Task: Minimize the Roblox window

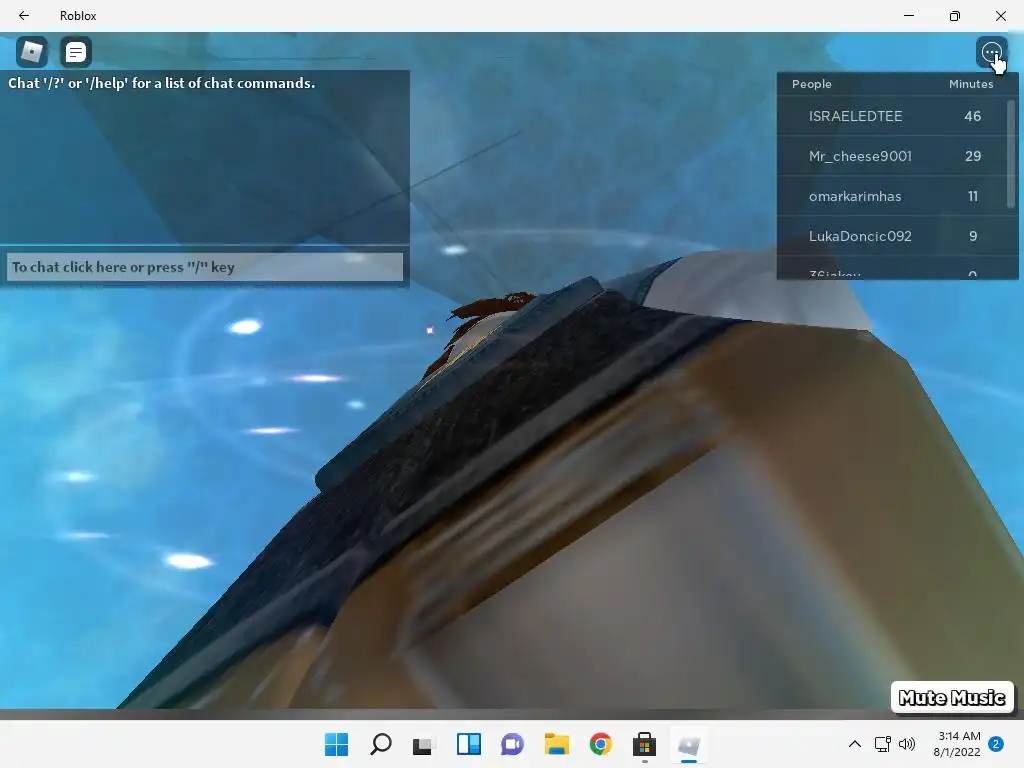Action: point(908,16)
